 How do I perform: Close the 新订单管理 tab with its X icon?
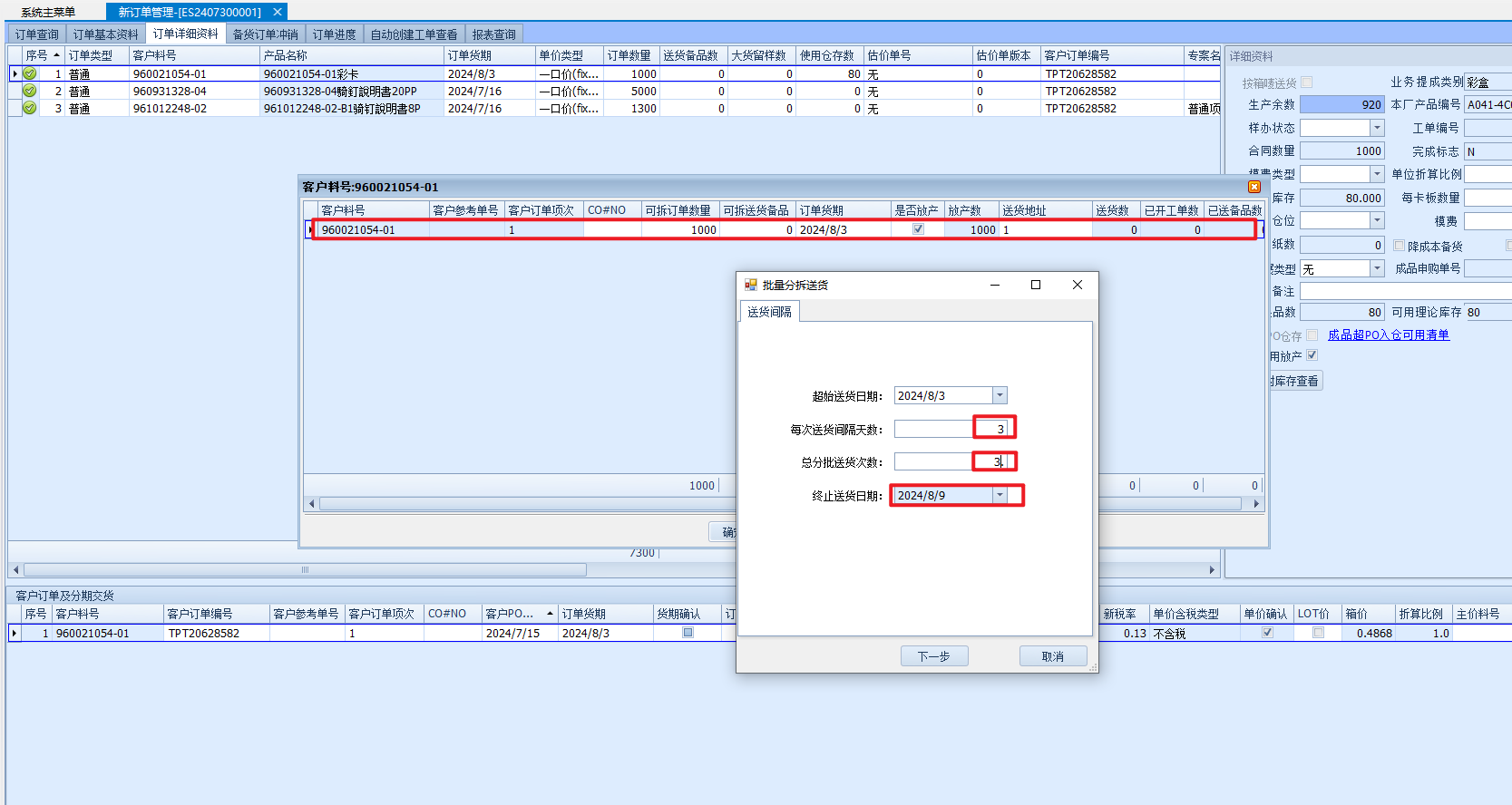tap(278, 12)
